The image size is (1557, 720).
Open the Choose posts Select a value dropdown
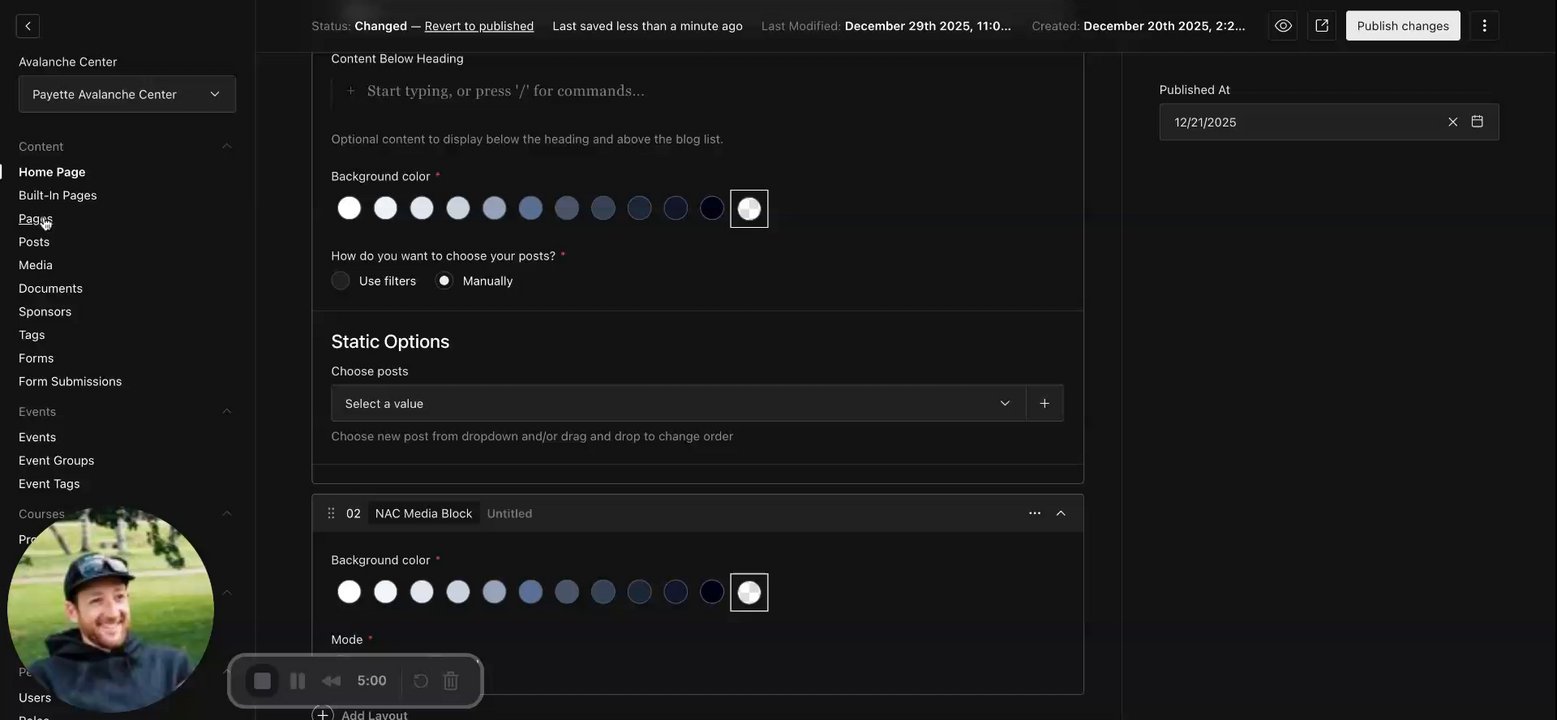[678, 403]
